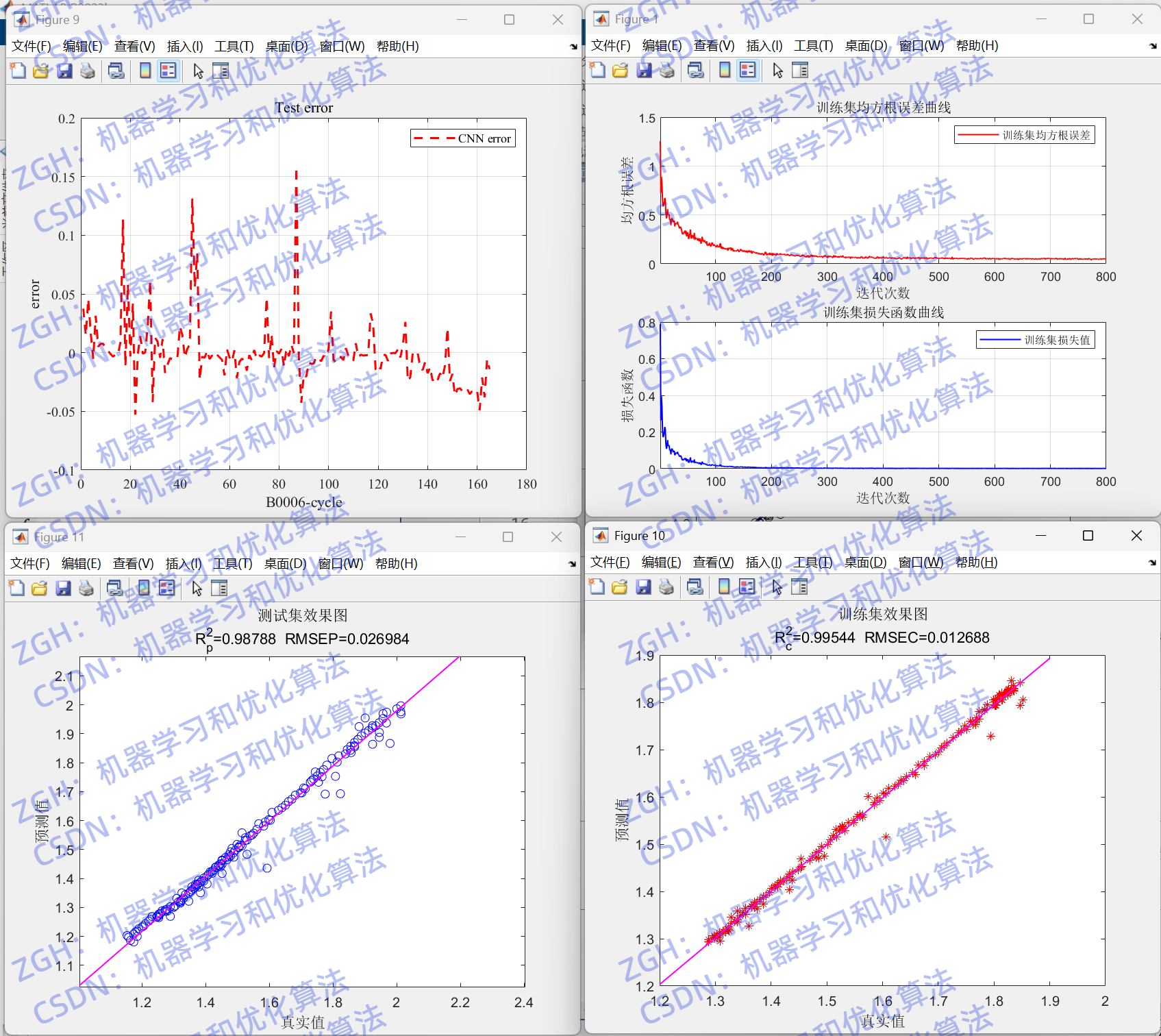Maximize the Figure 9 window
Screen dimensions: 1161x1036
click(509, 20)
